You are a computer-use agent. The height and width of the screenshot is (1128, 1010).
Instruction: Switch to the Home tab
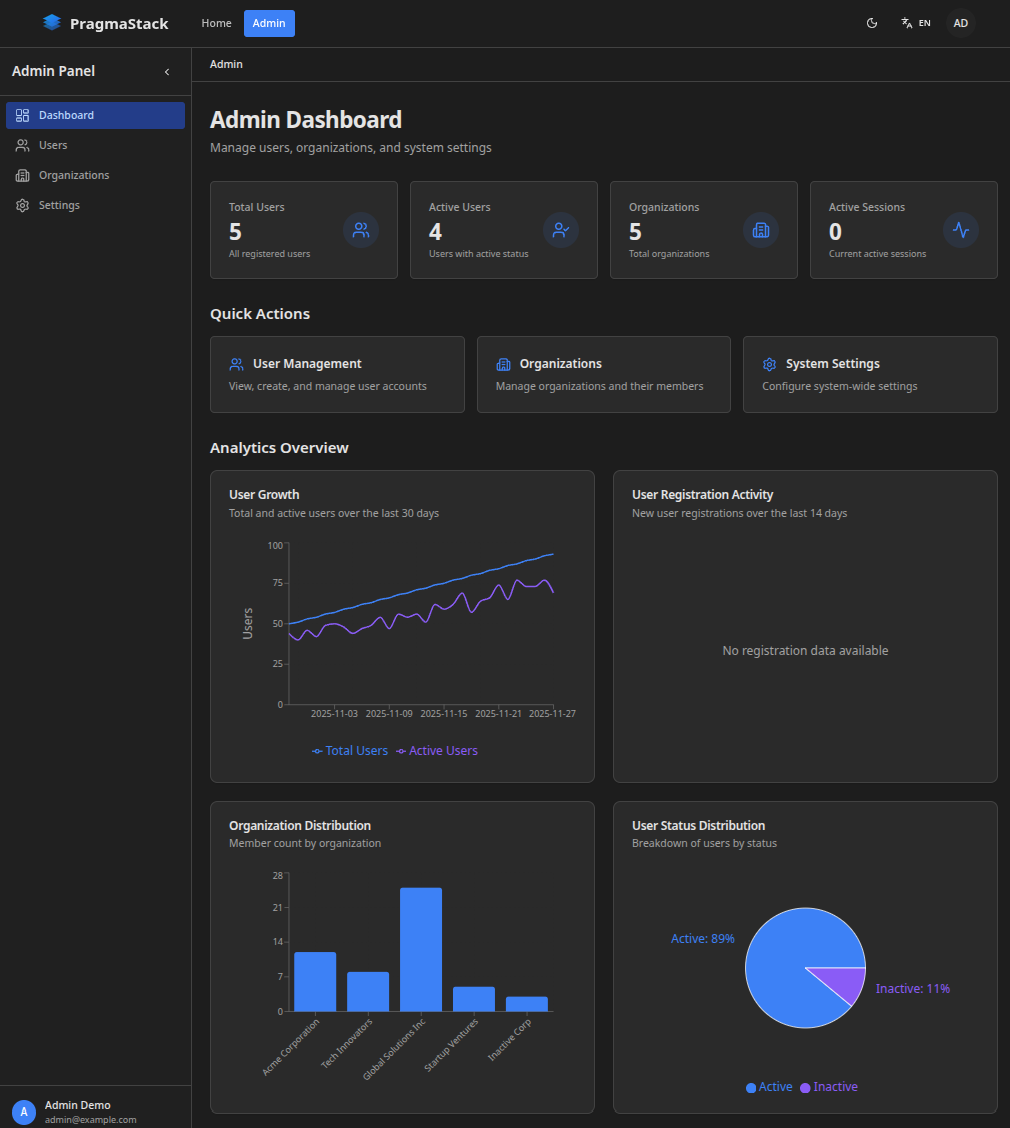click(216, 22)
